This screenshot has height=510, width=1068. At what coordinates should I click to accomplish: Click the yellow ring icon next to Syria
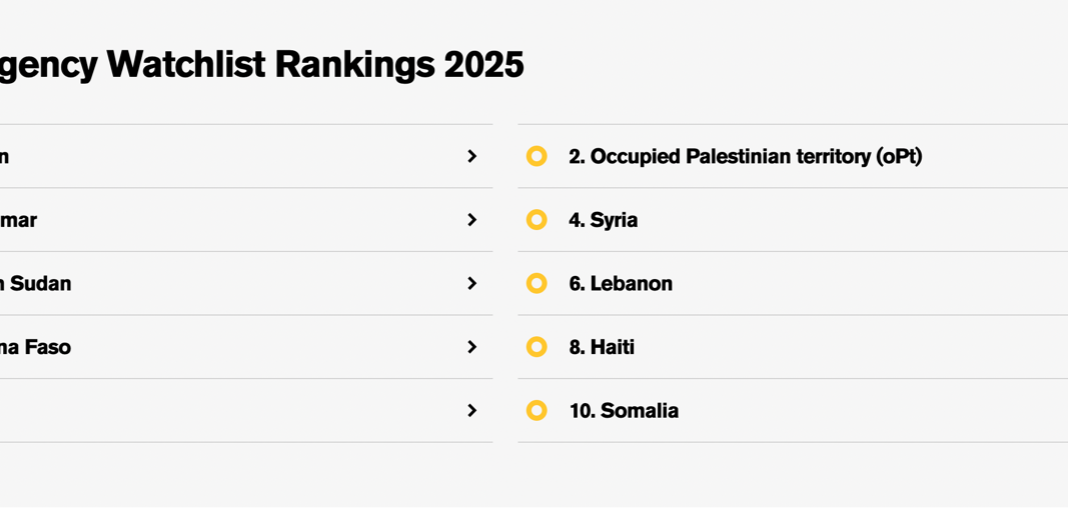537,220
